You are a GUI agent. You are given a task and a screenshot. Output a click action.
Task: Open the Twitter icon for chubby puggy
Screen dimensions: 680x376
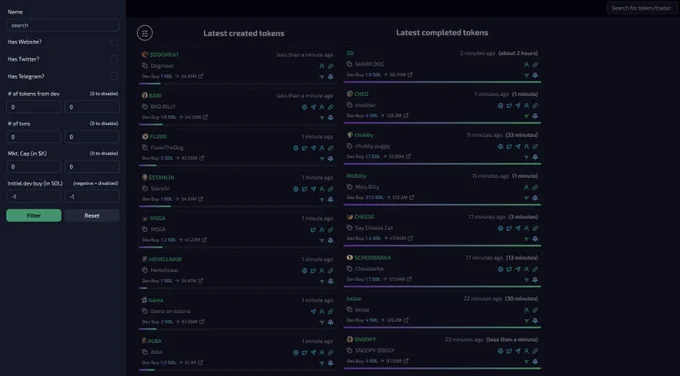tap(509, 147)
